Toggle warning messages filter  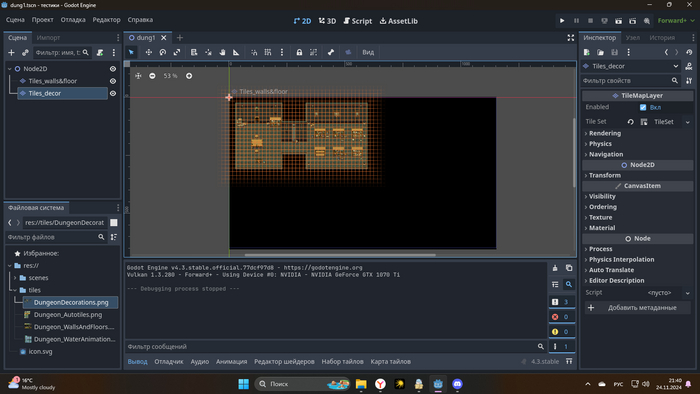tap(561, 332)
